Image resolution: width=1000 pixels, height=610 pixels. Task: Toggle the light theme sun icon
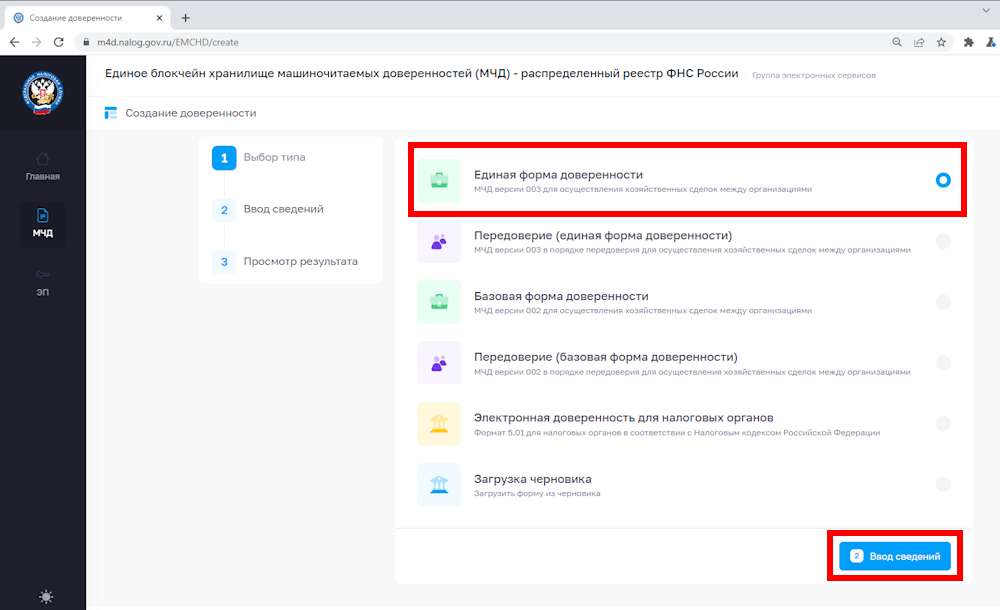45,596
